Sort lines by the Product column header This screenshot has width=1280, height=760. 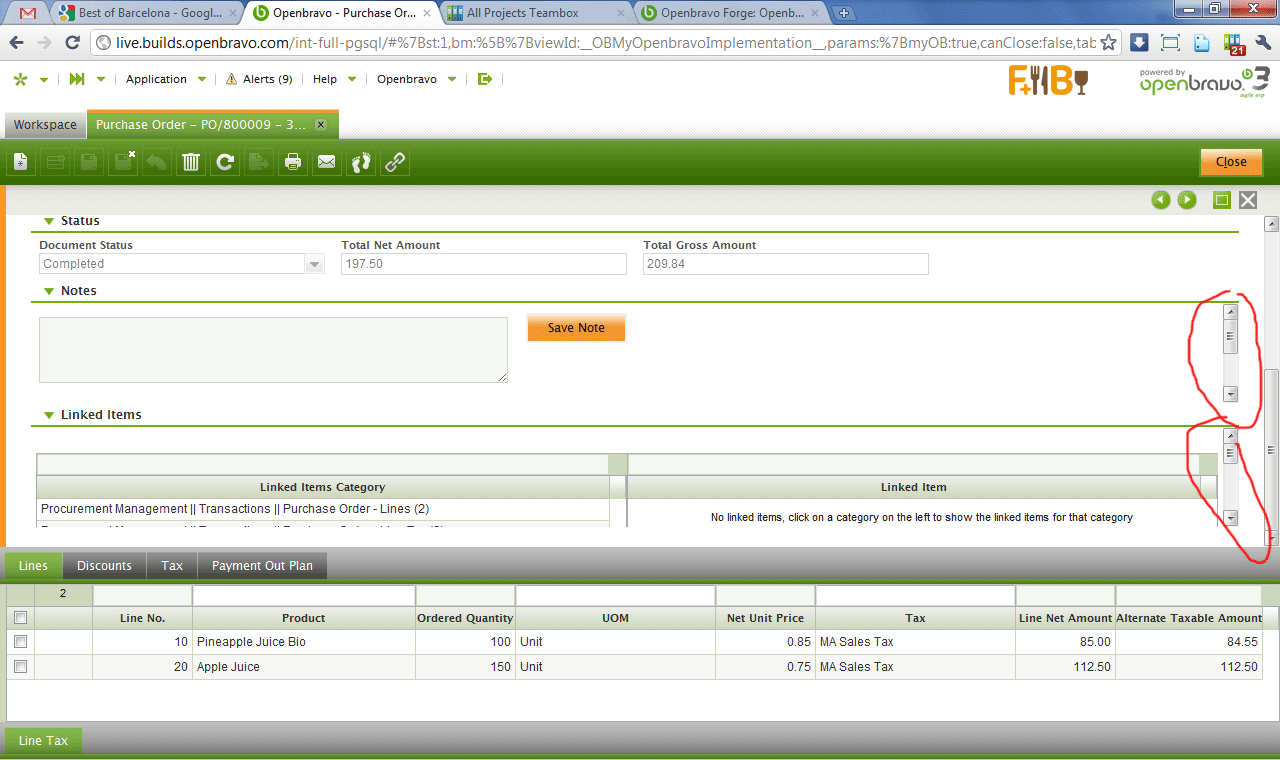[x=304, y=618]
